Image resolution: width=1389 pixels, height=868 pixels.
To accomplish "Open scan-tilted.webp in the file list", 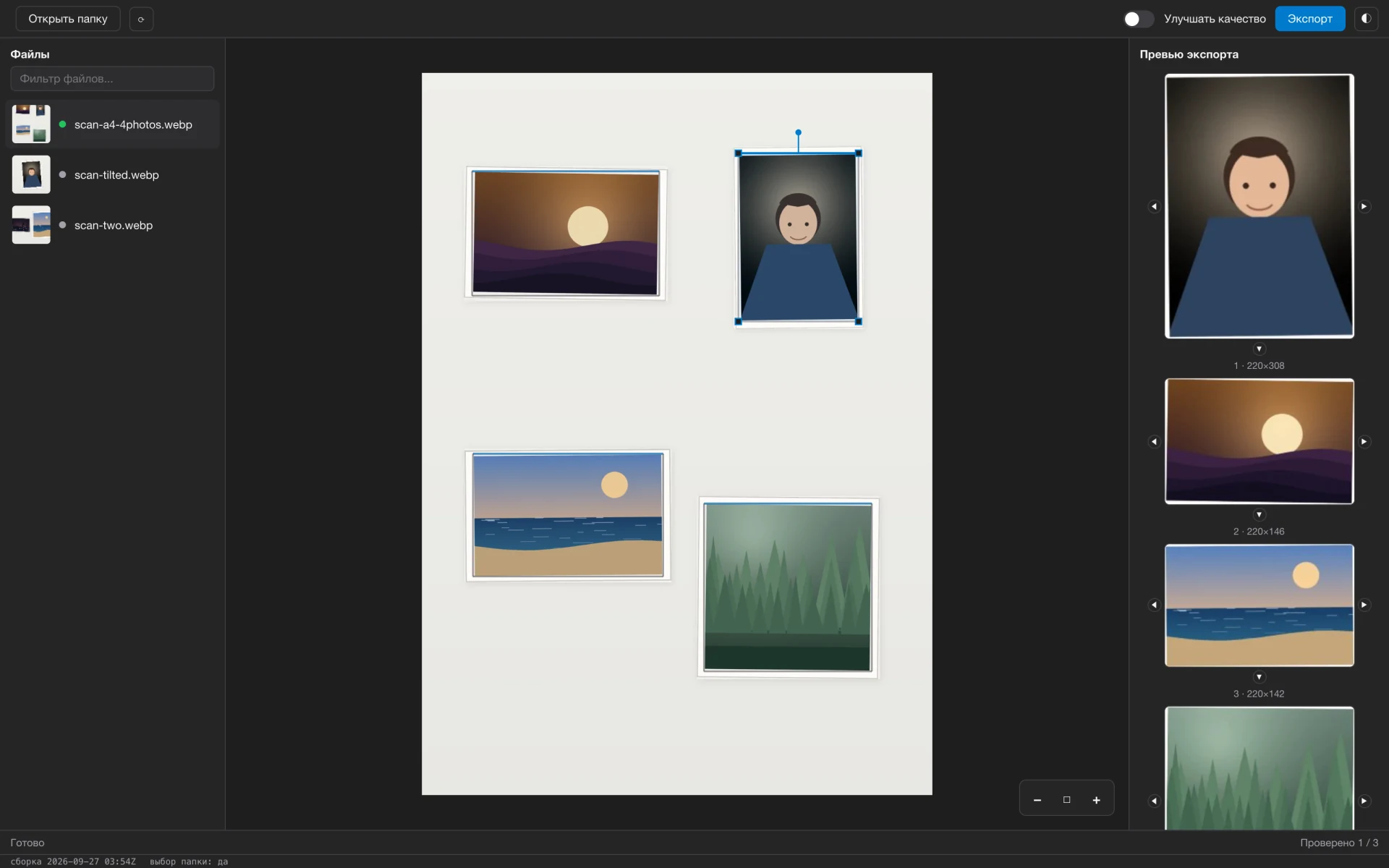I will 112,175.
